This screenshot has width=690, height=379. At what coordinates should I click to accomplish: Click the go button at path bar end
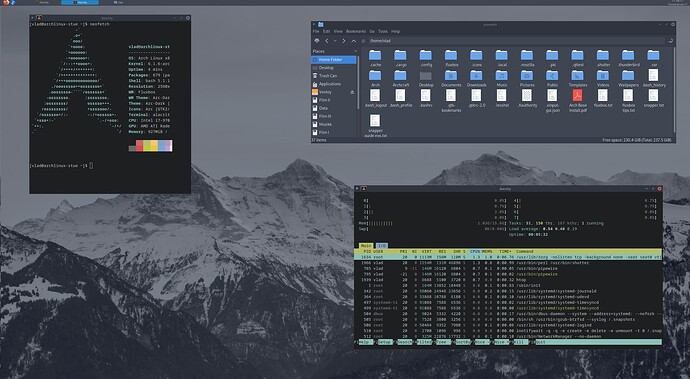tap(670, 41)
